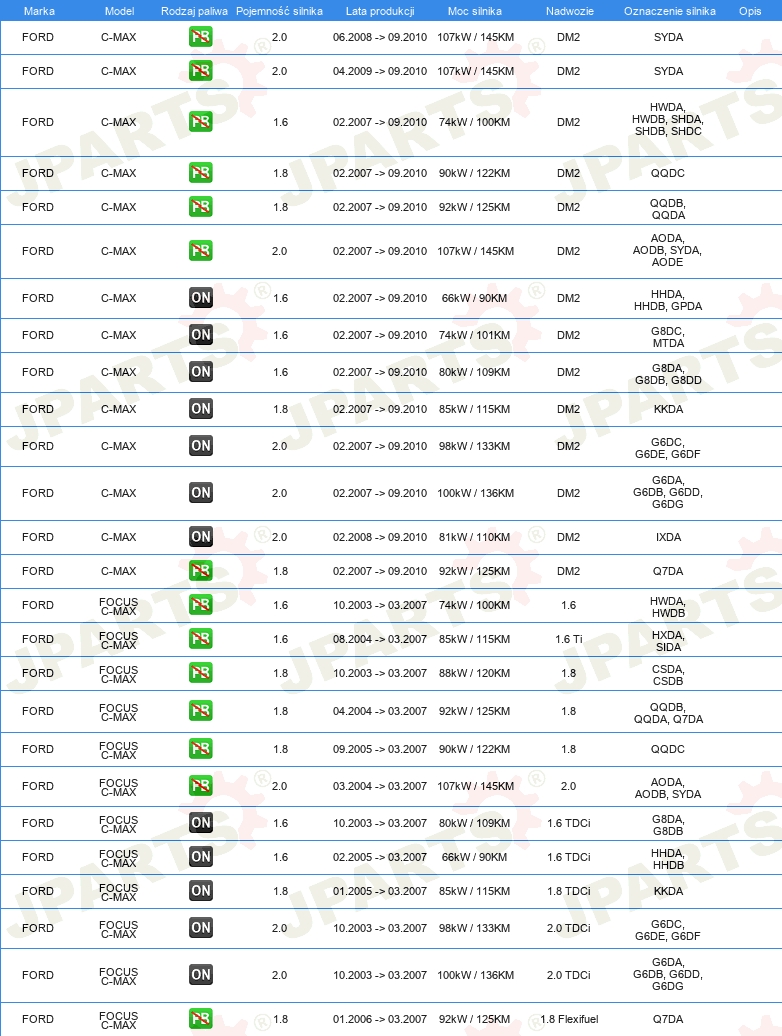The width and height of the screenshot is (782, 1036).
Task: Click the 81kW / 110KM power cell
Action: (474, 537)
